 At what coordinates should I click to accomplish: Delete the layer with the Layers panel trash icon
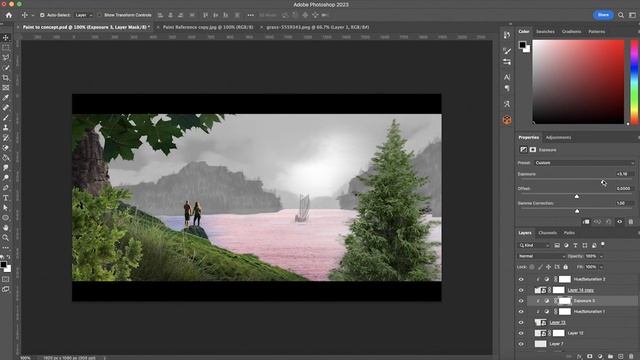pyautogui.click(x=631, y=356)
